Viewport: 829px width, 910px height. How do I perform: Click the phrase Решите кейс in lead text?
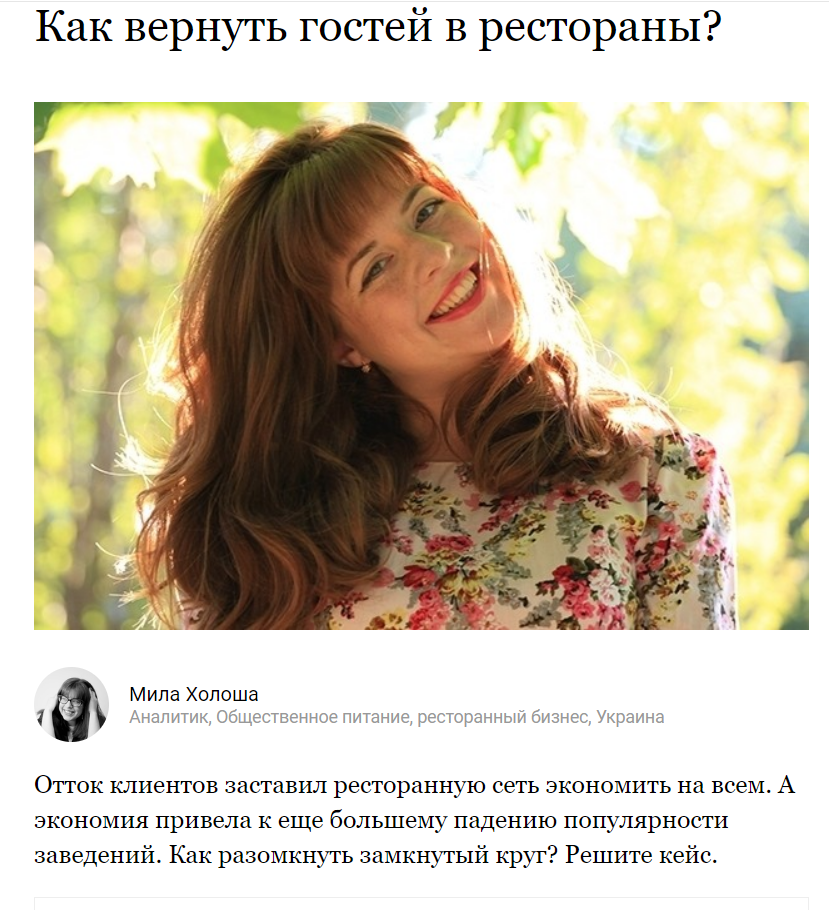coord(638,855)
